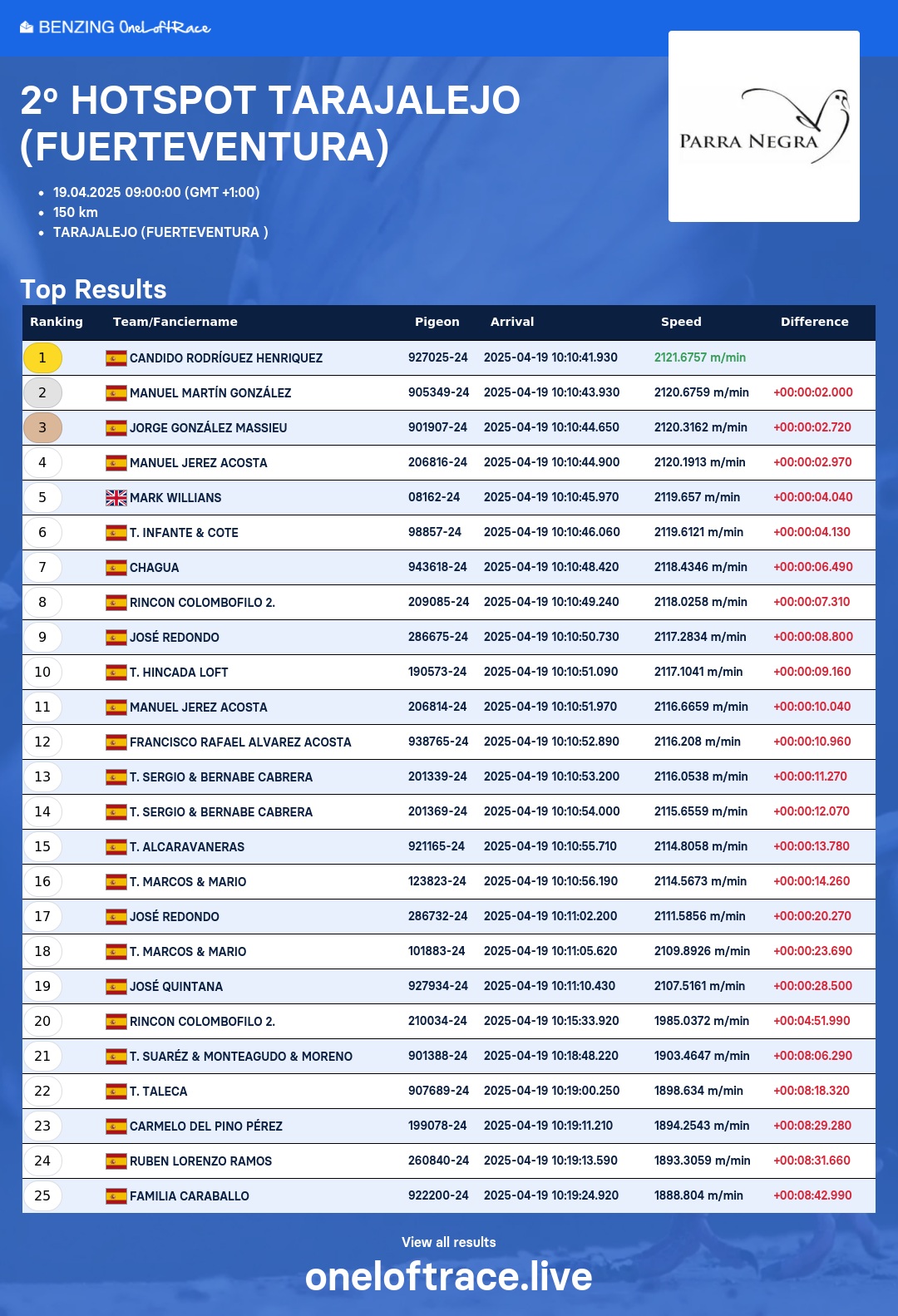Open the View all results link
The height and width of the screenshot is (1316, 898).
(x=449, y=1242)
